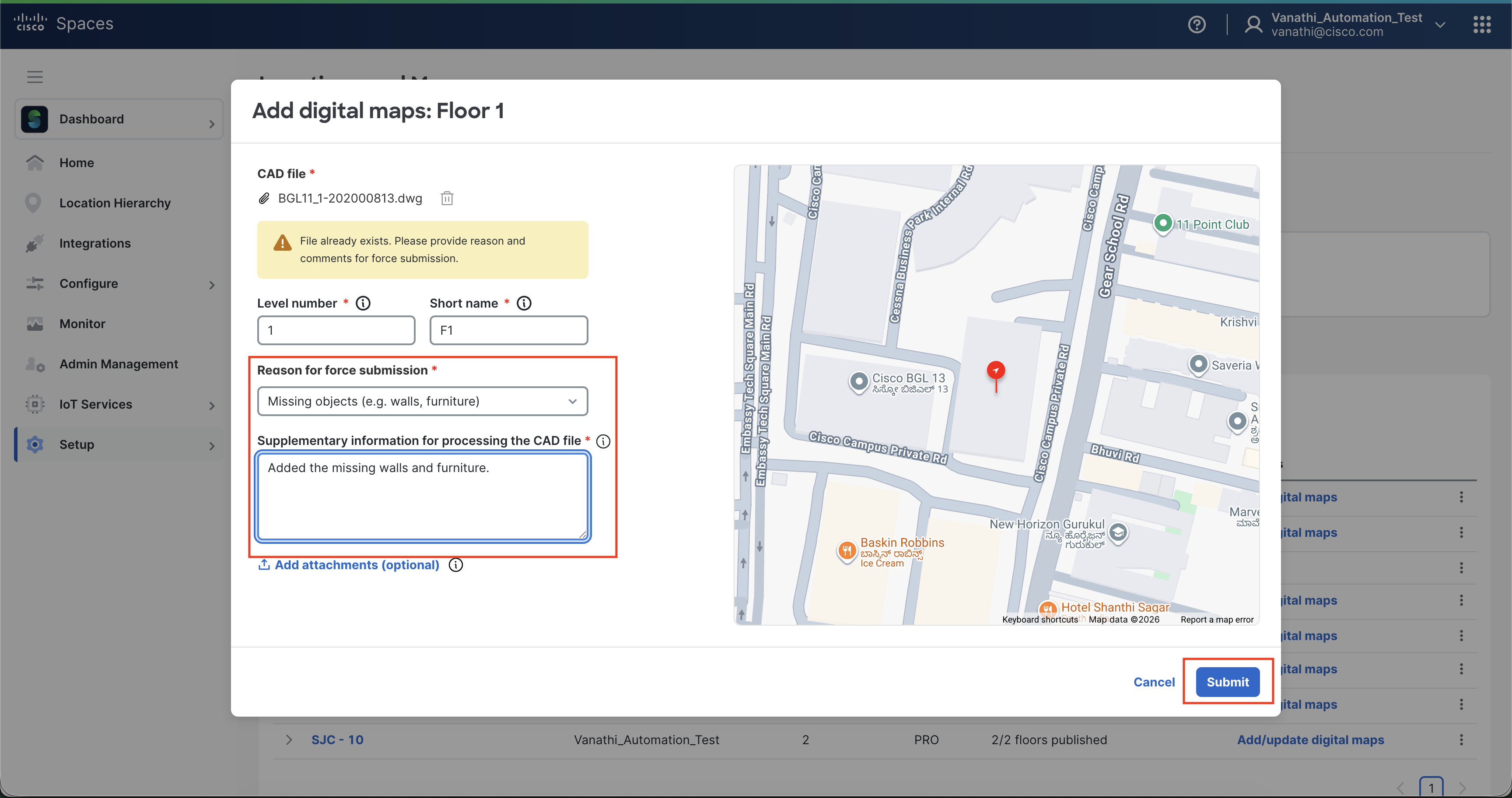The width and height of the screenshot is (1512, 798).
Task: Expand the Vanathi_Automation_Test account menu
Action: [1440, 24]
